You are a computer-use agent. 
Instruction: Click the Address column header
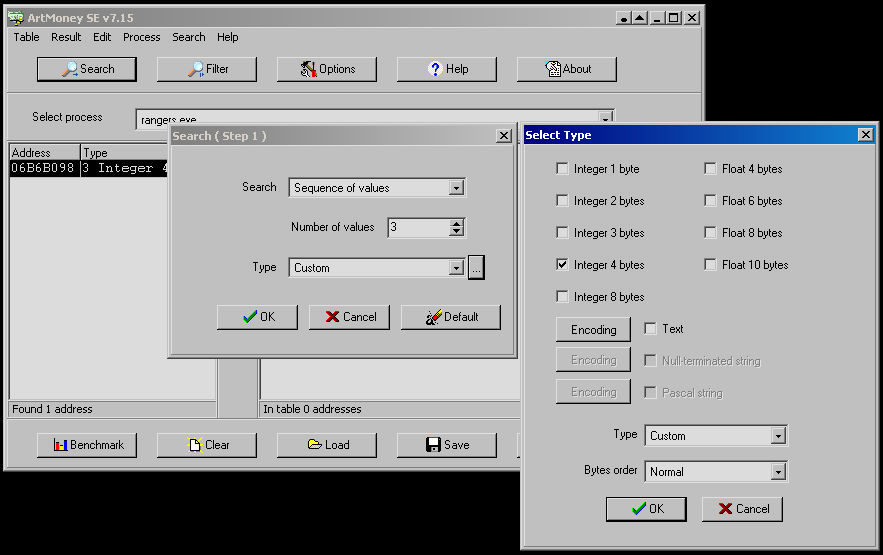pos(45,153)
